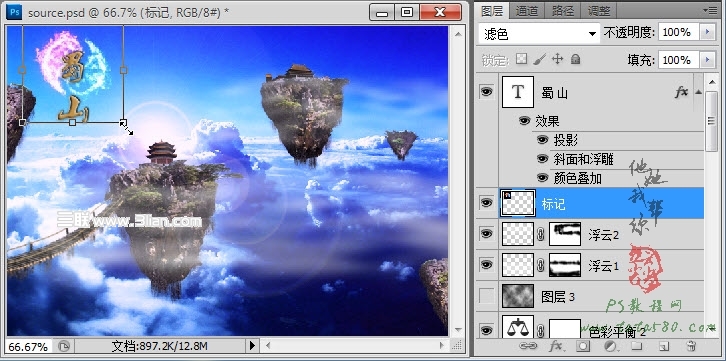Click the 66.67% zoom field
726x361 pixels.
pyautogui.click(x=28, y=346)
